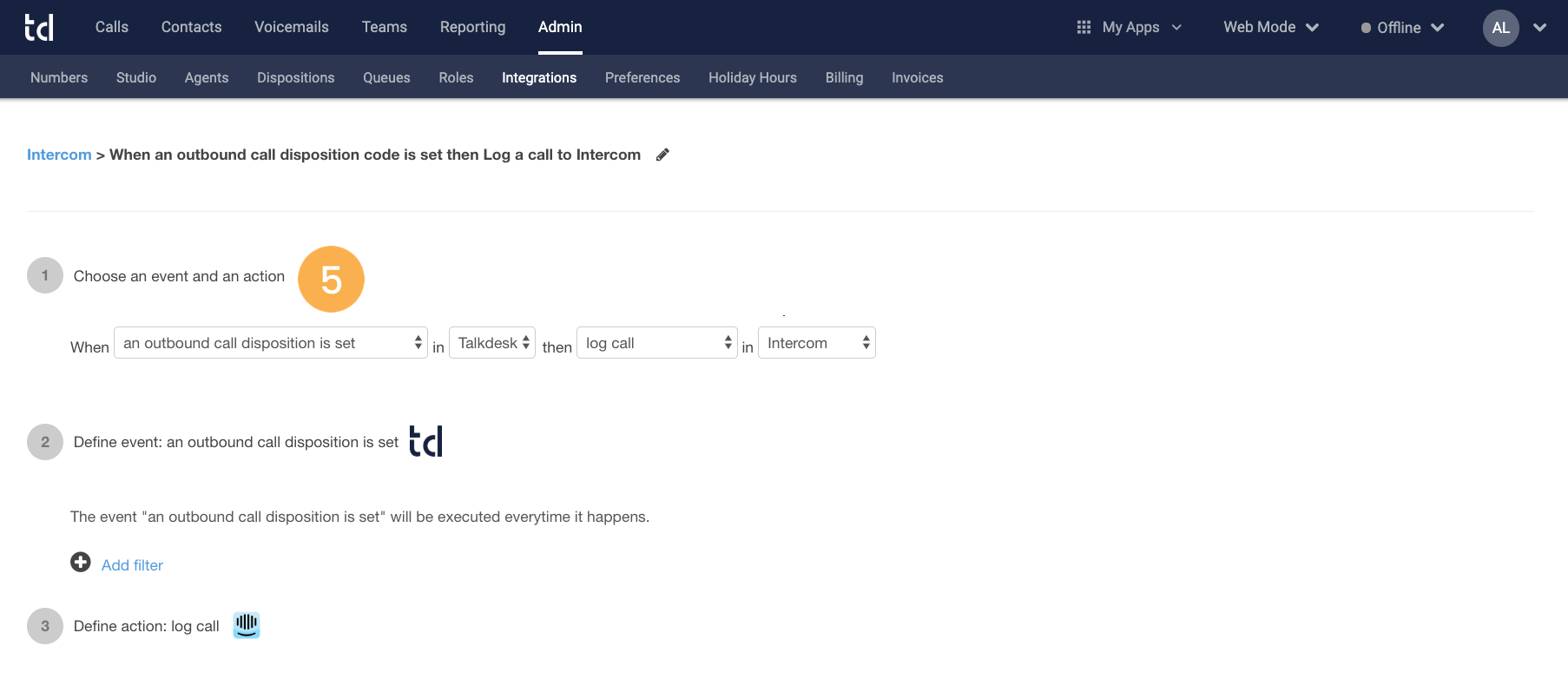This screenshot has height=679, width=1568.
Task: Click the Talkdesk logo in the header
Action: [39, 27]
